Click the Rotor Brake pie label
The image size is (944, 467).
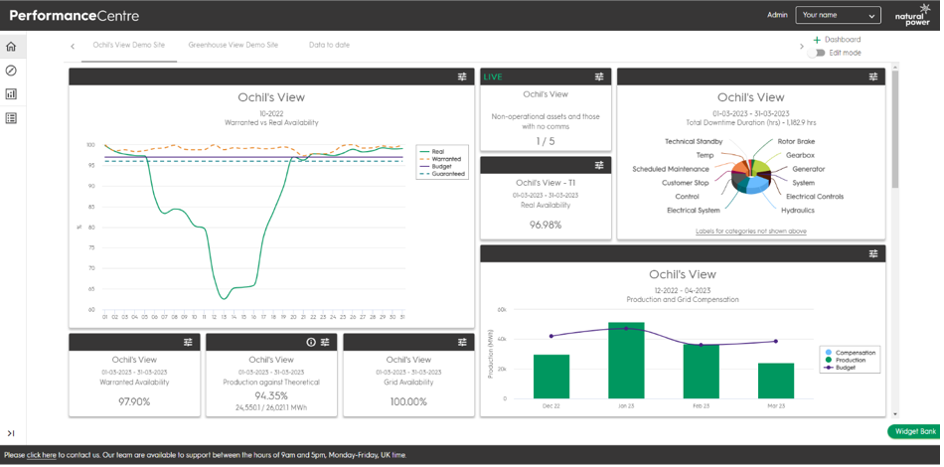(x=796, y=141)
